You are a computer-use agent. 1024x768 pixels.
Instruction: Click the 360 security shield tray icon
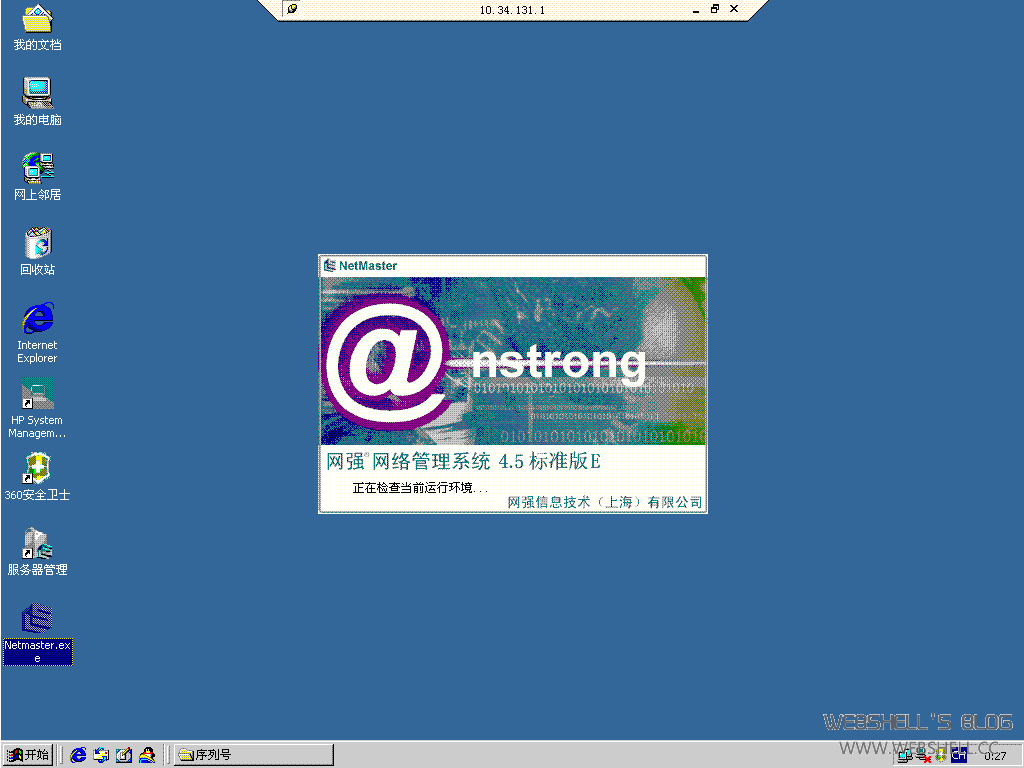point(940,756)
